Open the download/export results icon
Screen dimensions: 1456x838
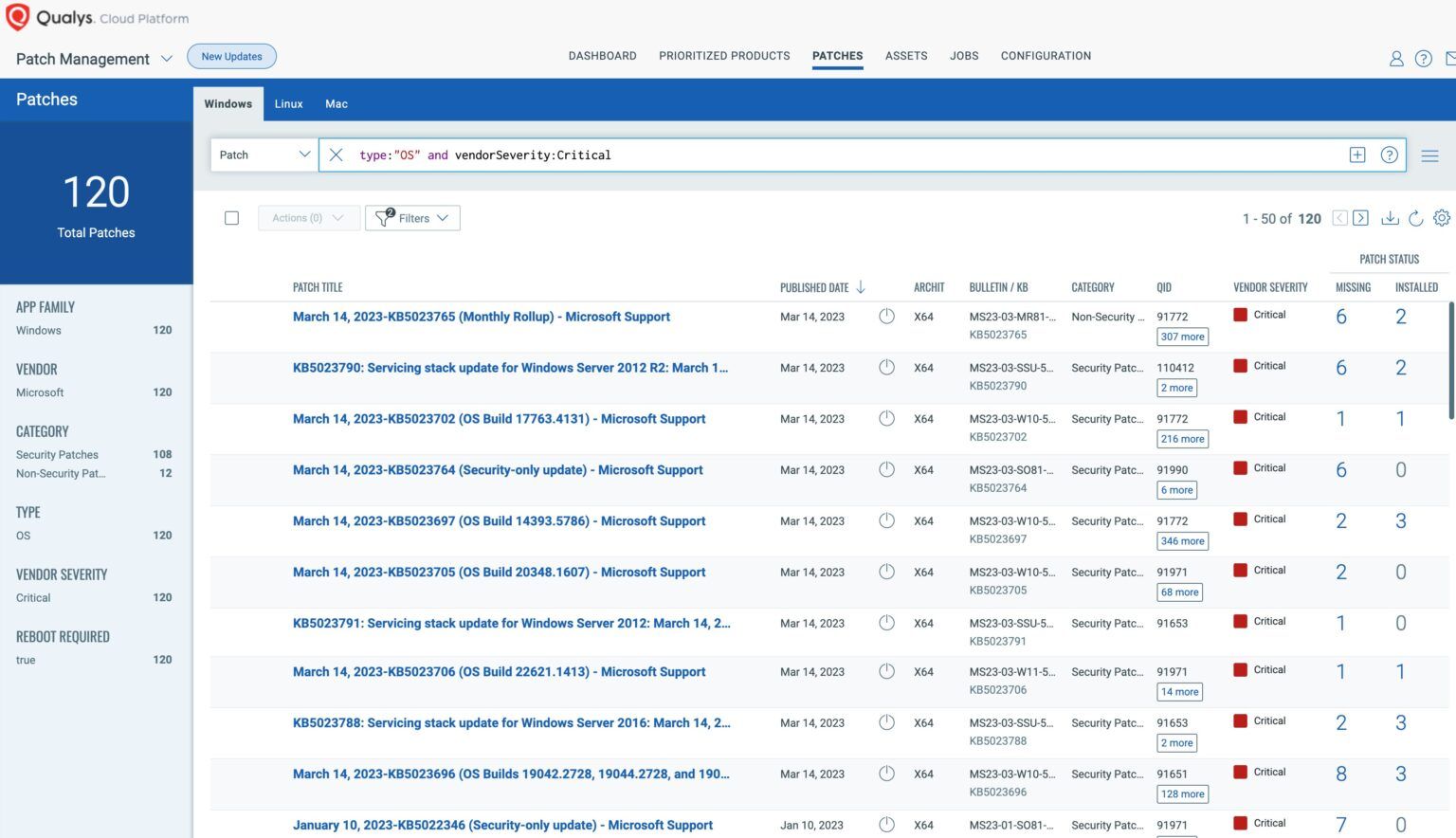(x=1390, y=218)
